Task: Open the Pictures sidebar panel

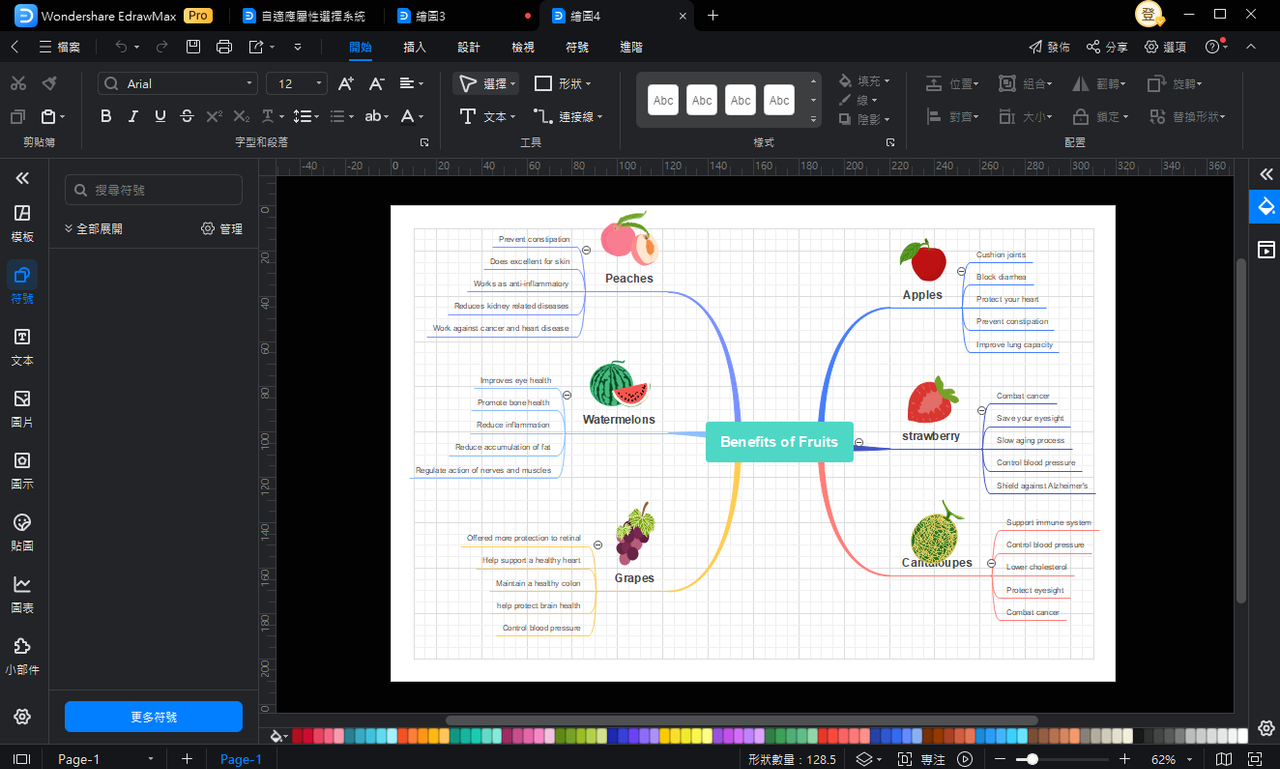Action: [22, 409]
